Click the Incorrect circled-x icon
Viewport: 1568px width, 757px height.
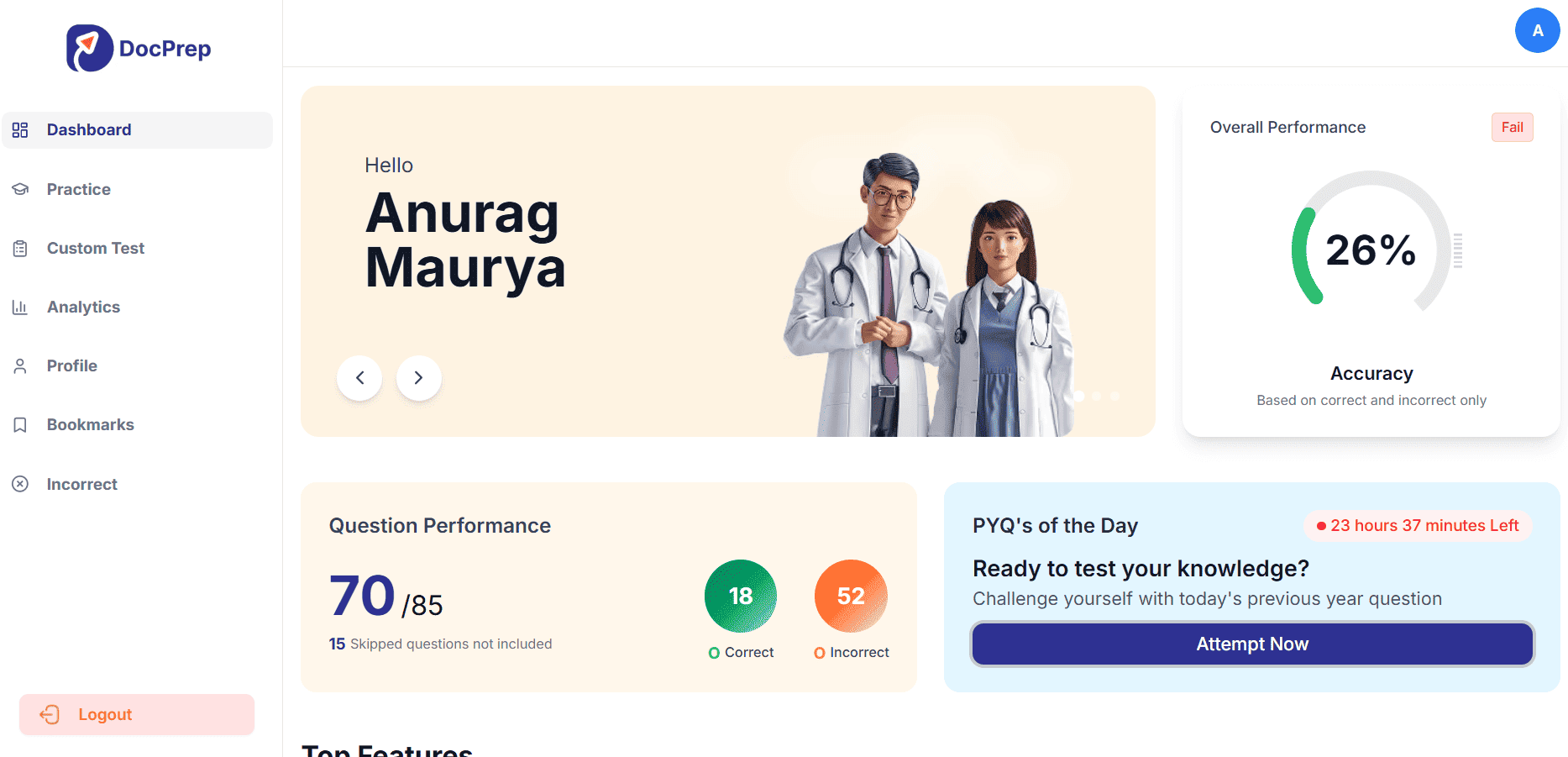20,484
